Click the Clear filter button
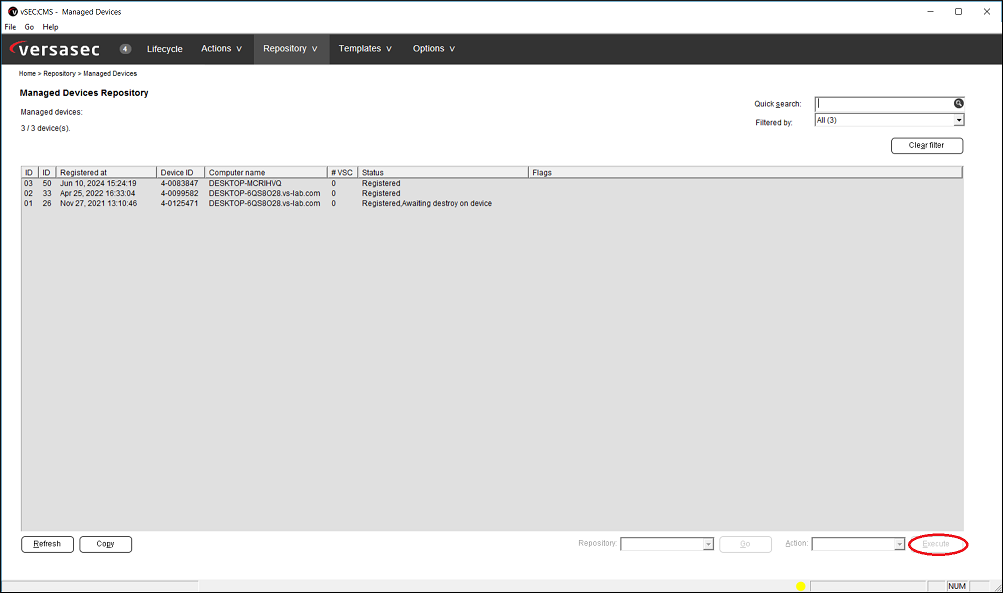The width and height of the screenshot is (1003, 593). [927, 146]
